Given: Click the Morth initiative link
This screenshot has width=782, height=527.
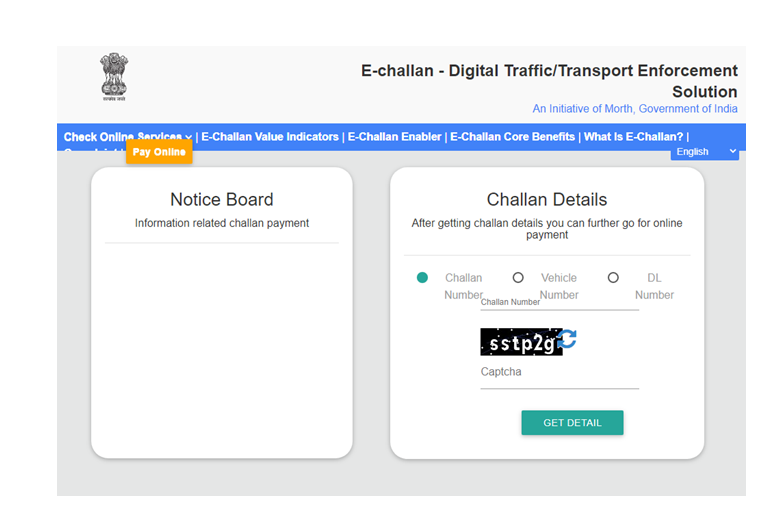Looking at the screenshot, I should point(635,109).
